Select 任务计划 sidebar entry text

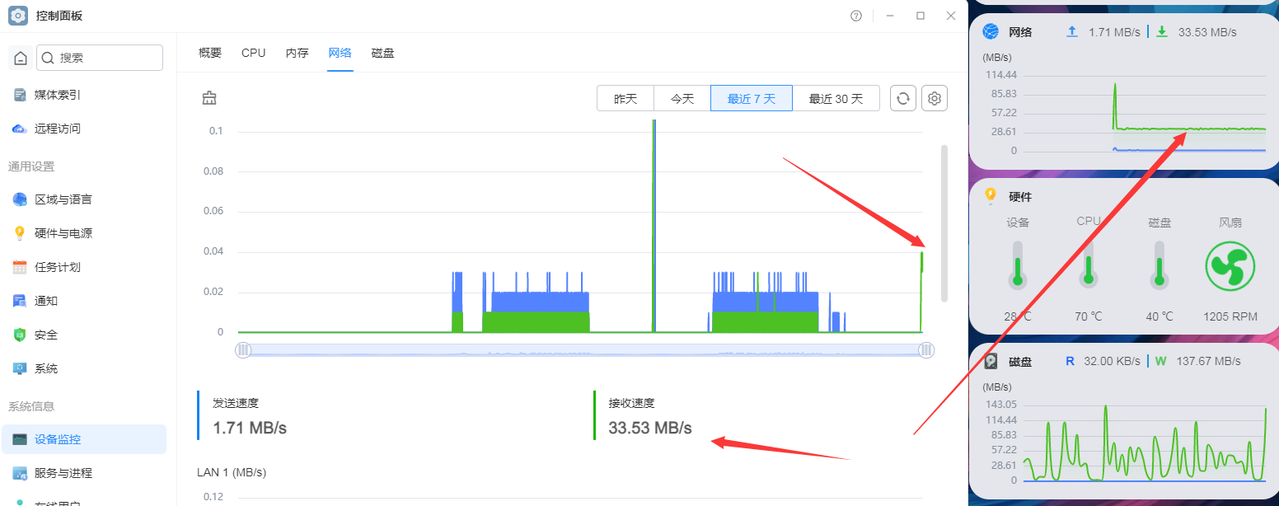click(x=57, y=268)
